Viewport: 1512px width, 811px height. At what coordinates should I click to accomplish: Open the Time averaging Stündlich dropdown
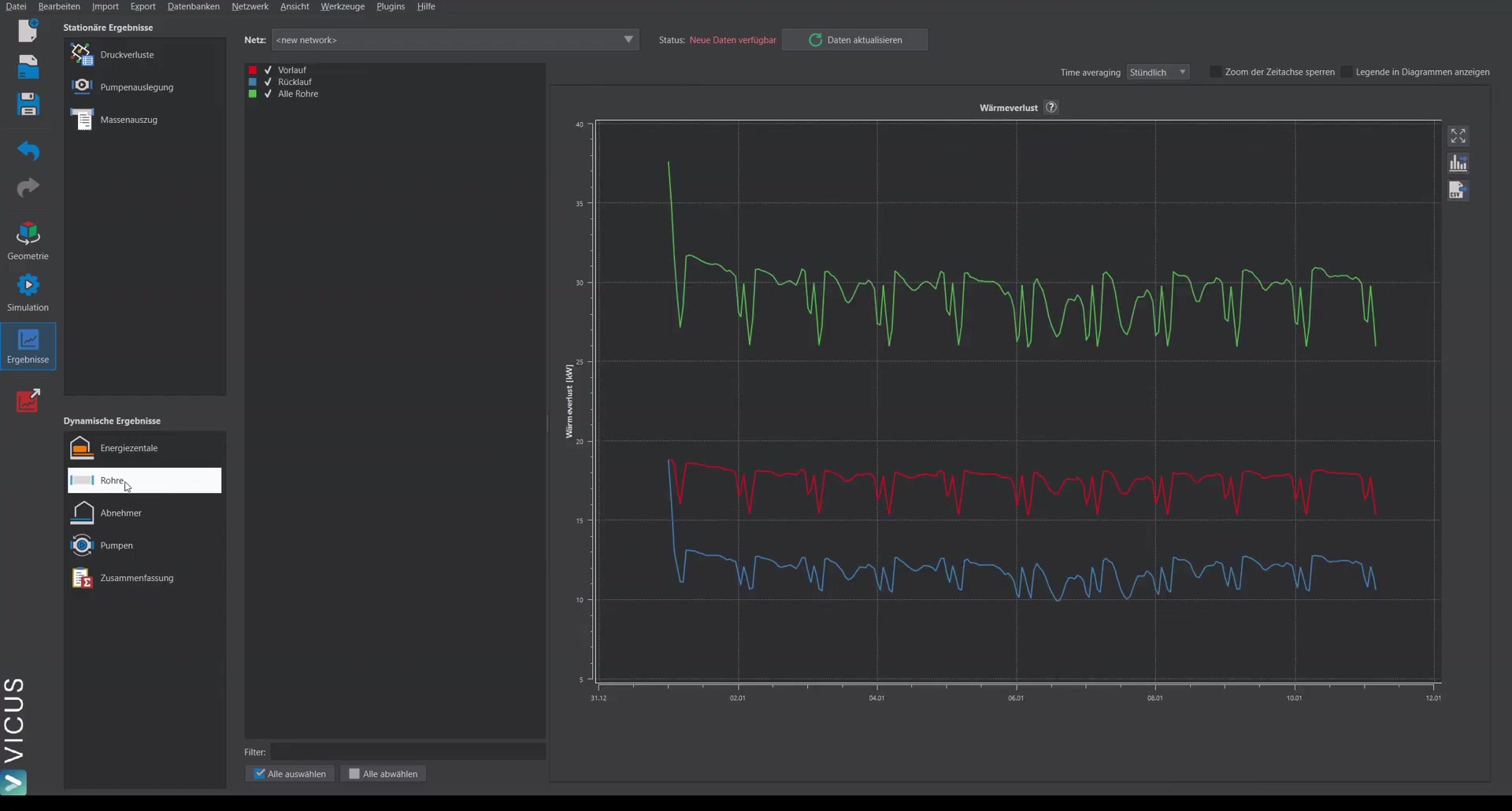point(1158,72)
